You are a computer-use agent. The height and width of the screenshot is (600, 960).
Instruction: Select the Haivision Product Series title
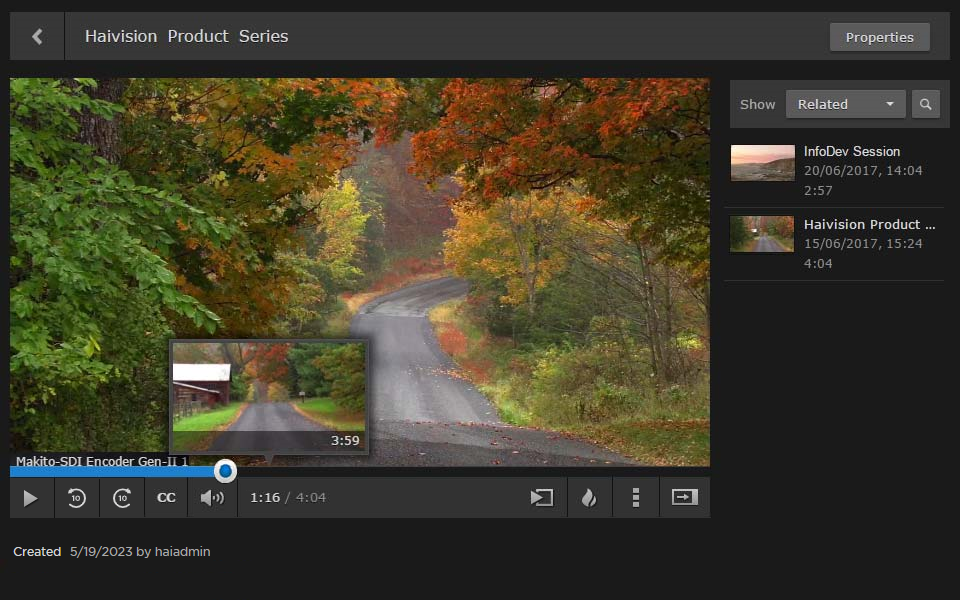(x=186, y=36)
